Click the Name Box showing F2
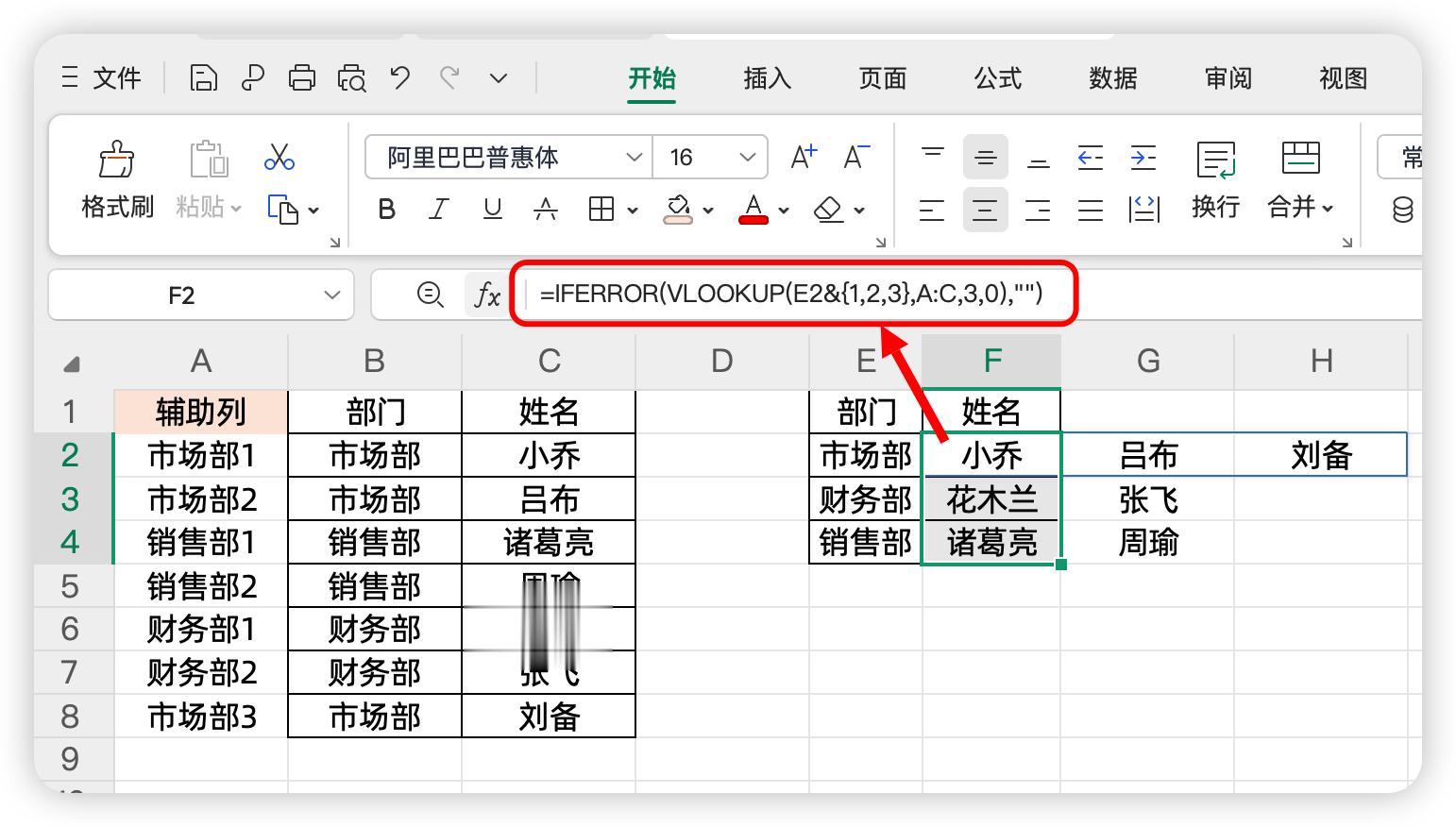The width and height of the screenshot is (1456, 827). [x=201, y=295]
